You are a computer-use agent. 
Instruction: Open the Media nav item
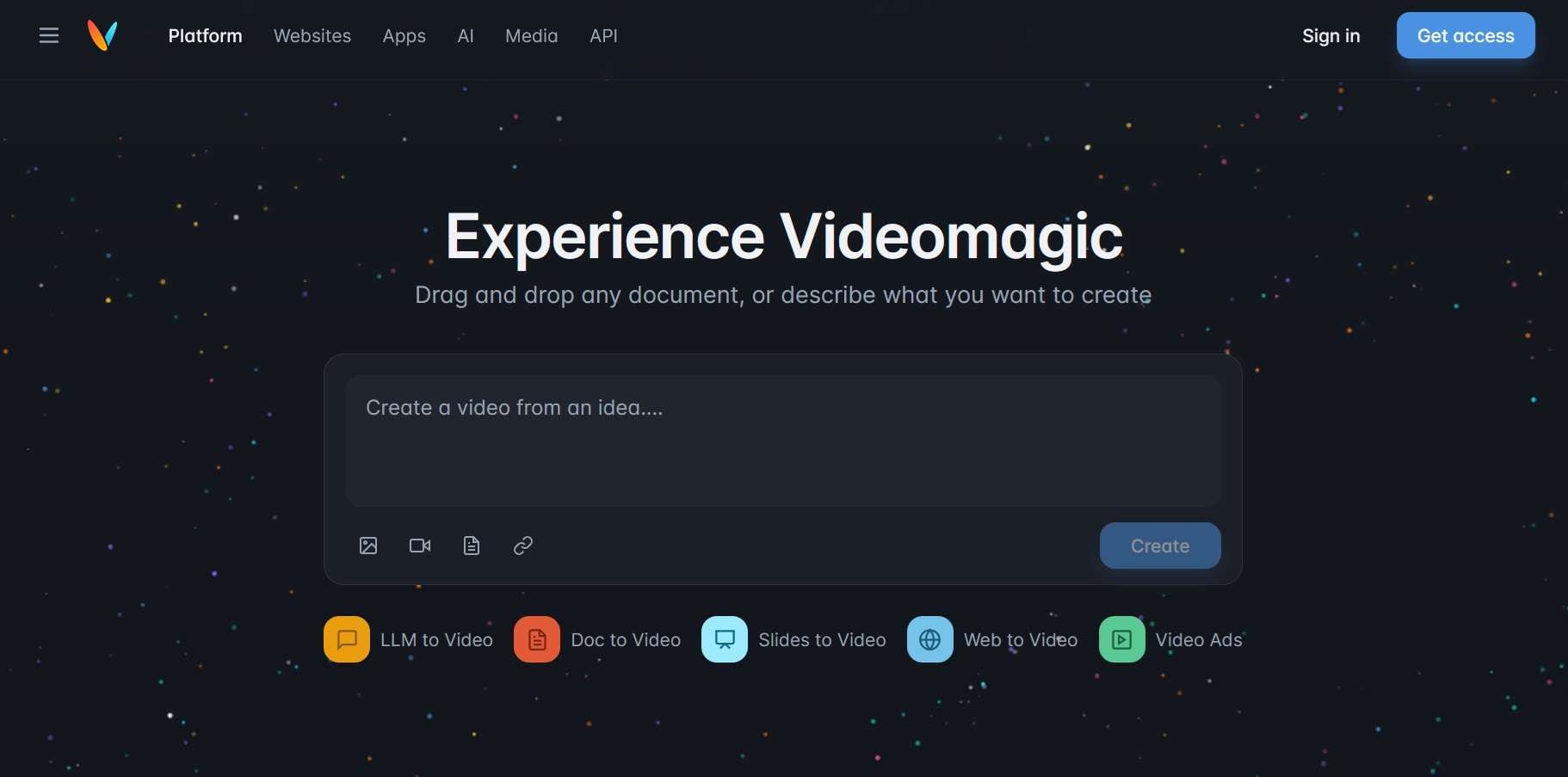[x=532, y=35]
